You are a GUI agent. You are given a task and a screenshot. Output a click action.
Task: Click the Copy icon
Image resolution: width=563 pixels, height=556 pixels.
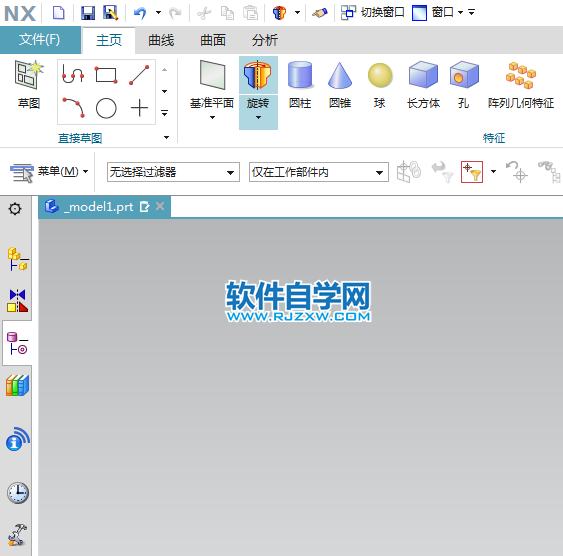tap(227, 13)
